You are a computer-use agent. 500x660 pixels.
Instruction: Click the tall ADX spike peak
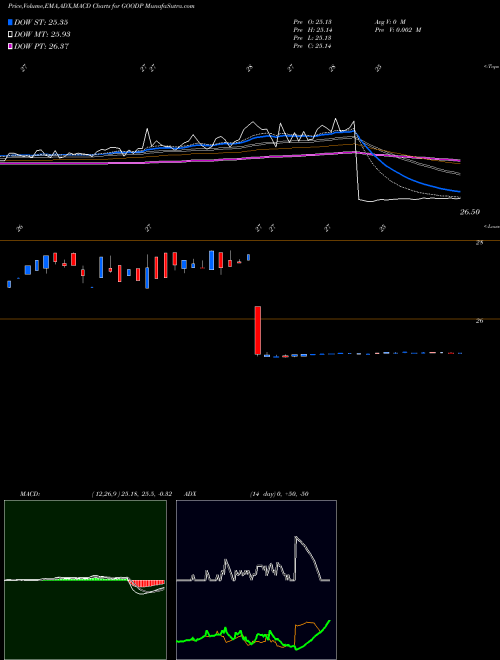296,538
